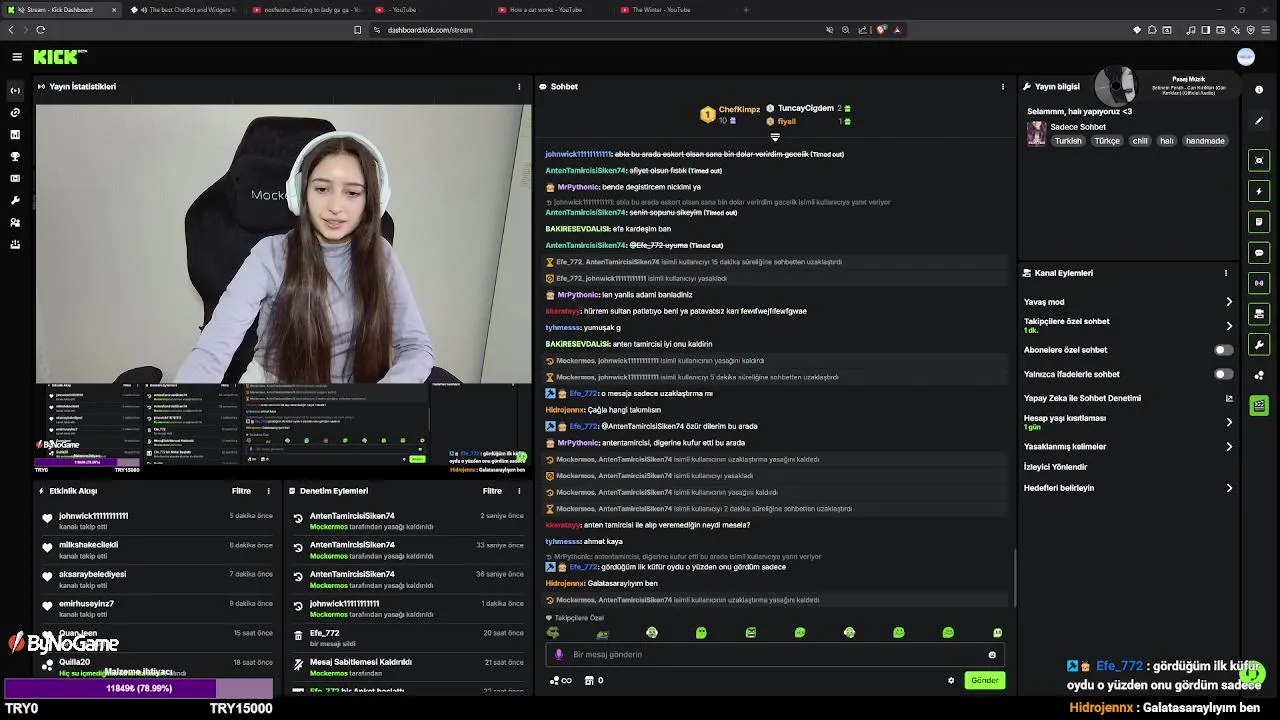1280x720 pixels.
Task: Switch to nosferatu dancing to lady gaga tab
Action: point(306,10)
